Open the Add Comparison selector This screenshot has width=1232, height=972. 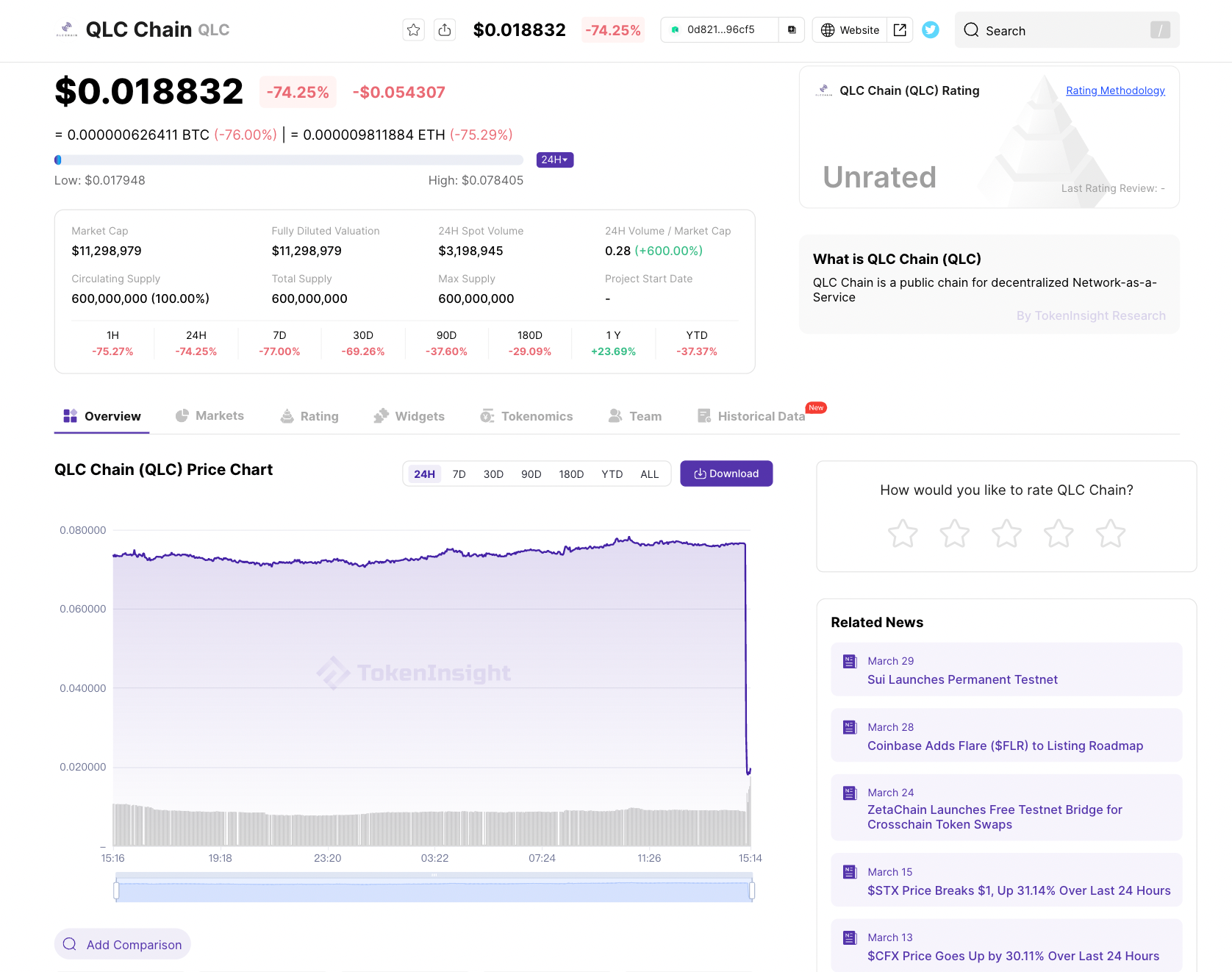click(x=123, y=944)
